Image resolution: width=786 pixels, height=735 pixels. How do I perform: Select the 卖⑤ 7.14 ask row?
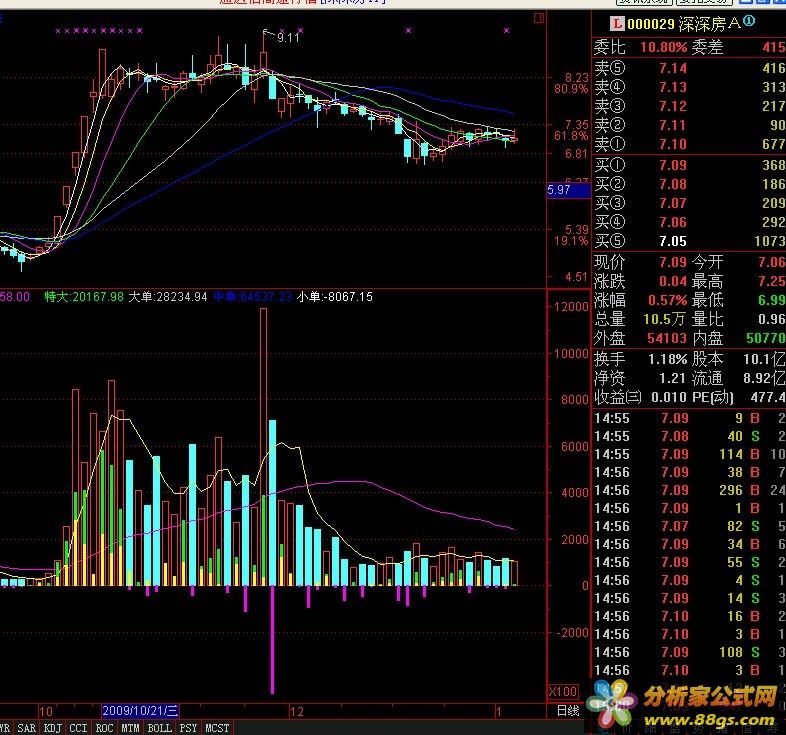click(x=689, y=68)
